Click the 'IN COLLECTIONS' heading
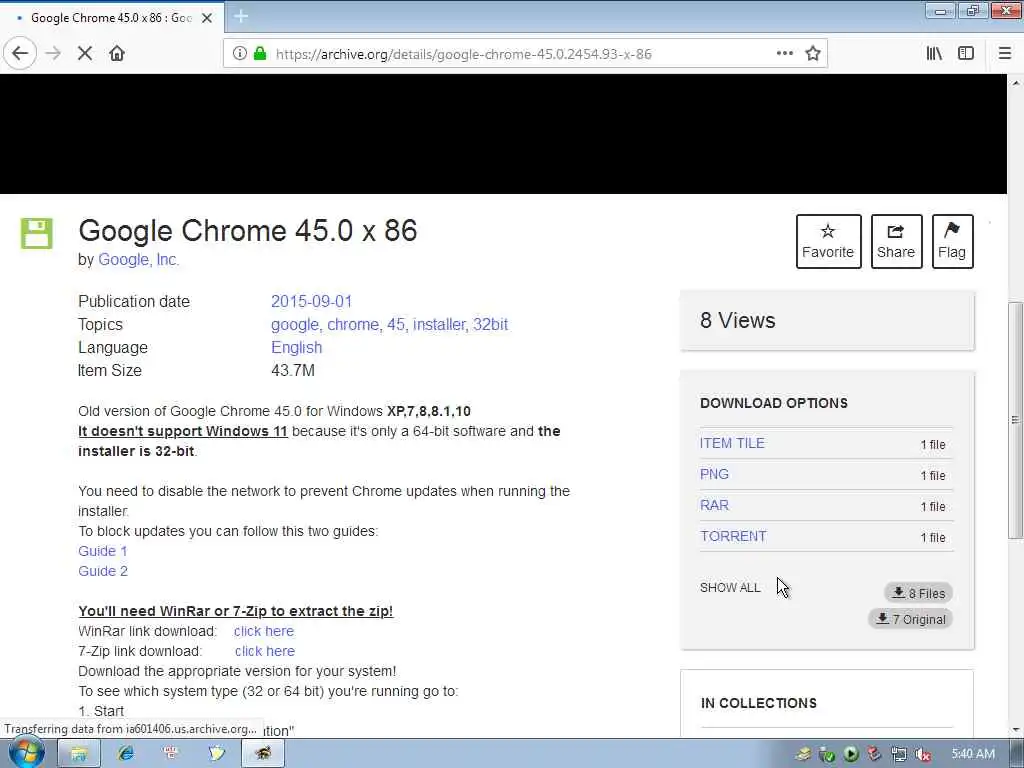Image resolution: width=1024 pixels, height=768 pixels. click(x=759, y=703)
